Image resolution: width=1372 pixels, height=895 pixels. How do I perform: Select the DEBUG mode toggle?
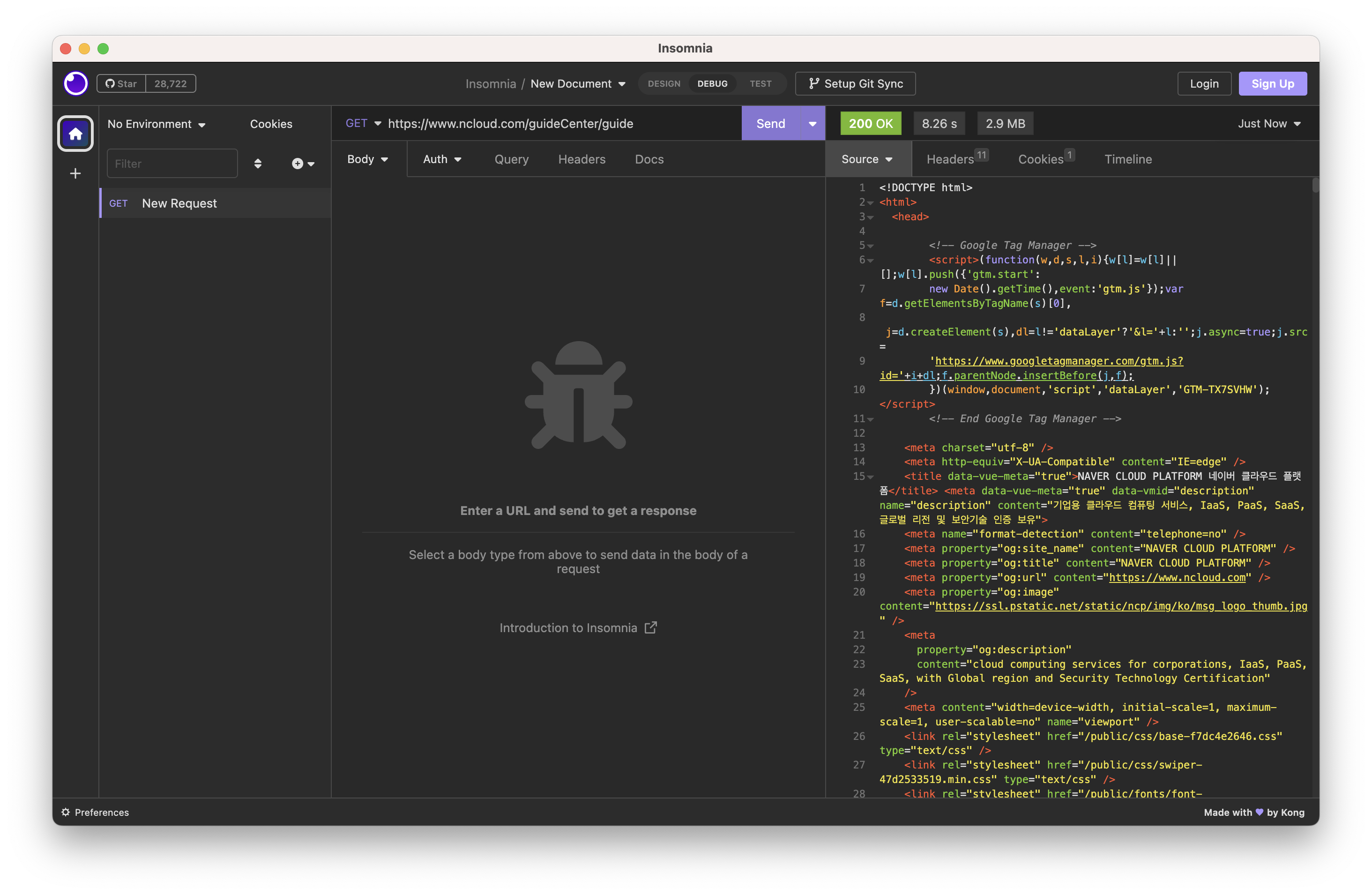(712, 83)
